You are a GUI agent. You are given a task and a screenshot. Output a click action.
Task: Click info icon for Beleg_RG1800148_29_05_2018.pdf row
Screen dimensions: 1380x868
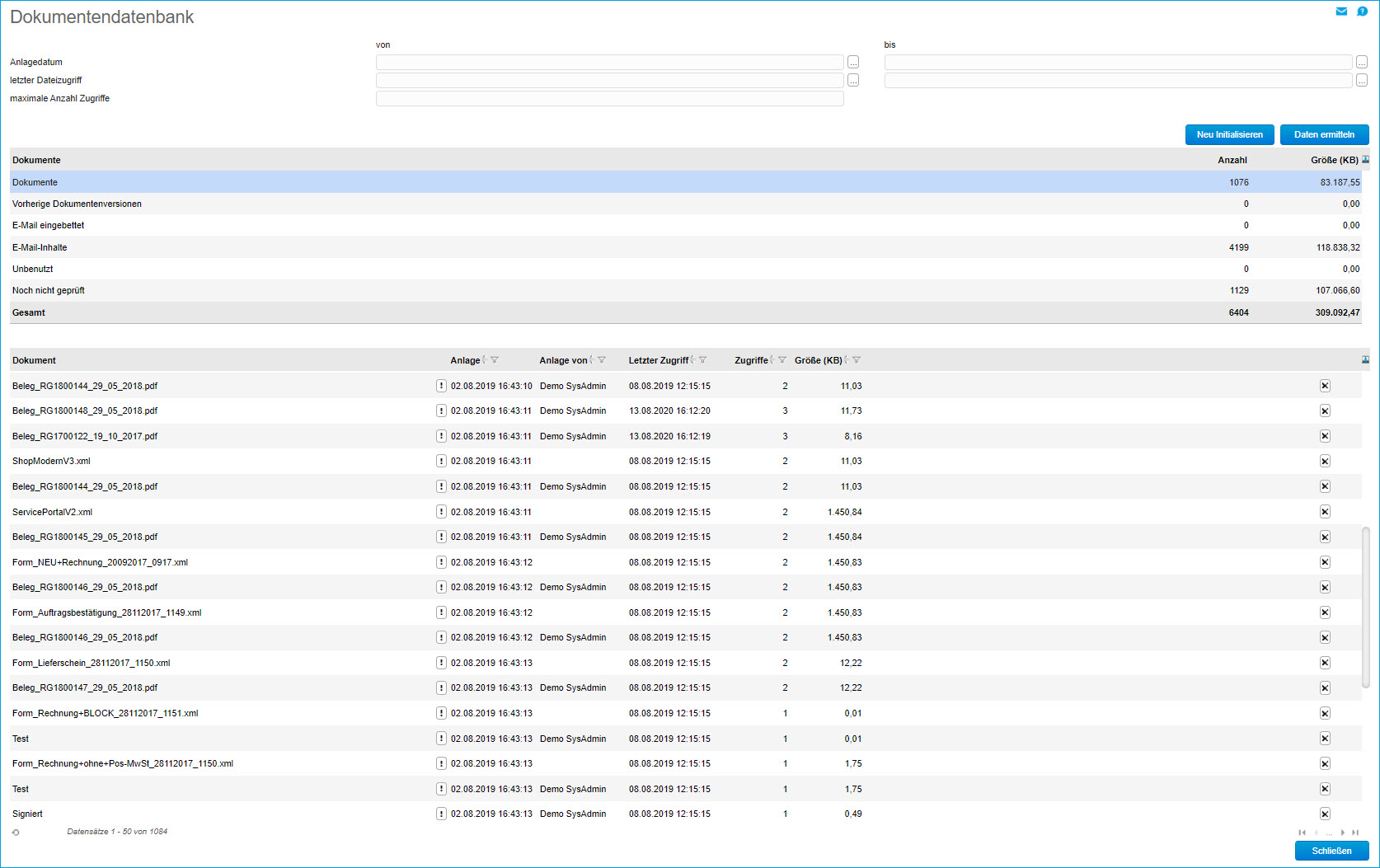tap(441, 411)
